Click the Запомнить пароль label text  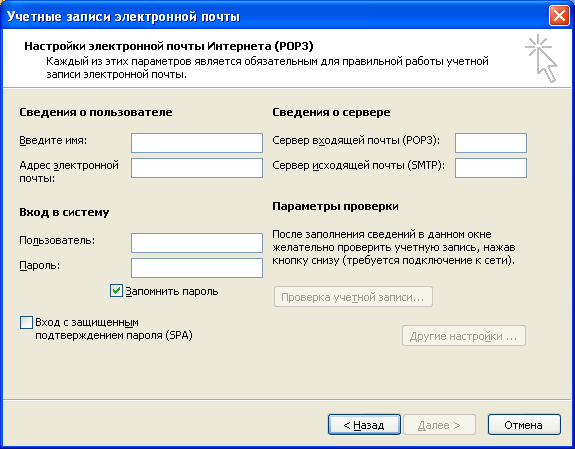point(172,291)
